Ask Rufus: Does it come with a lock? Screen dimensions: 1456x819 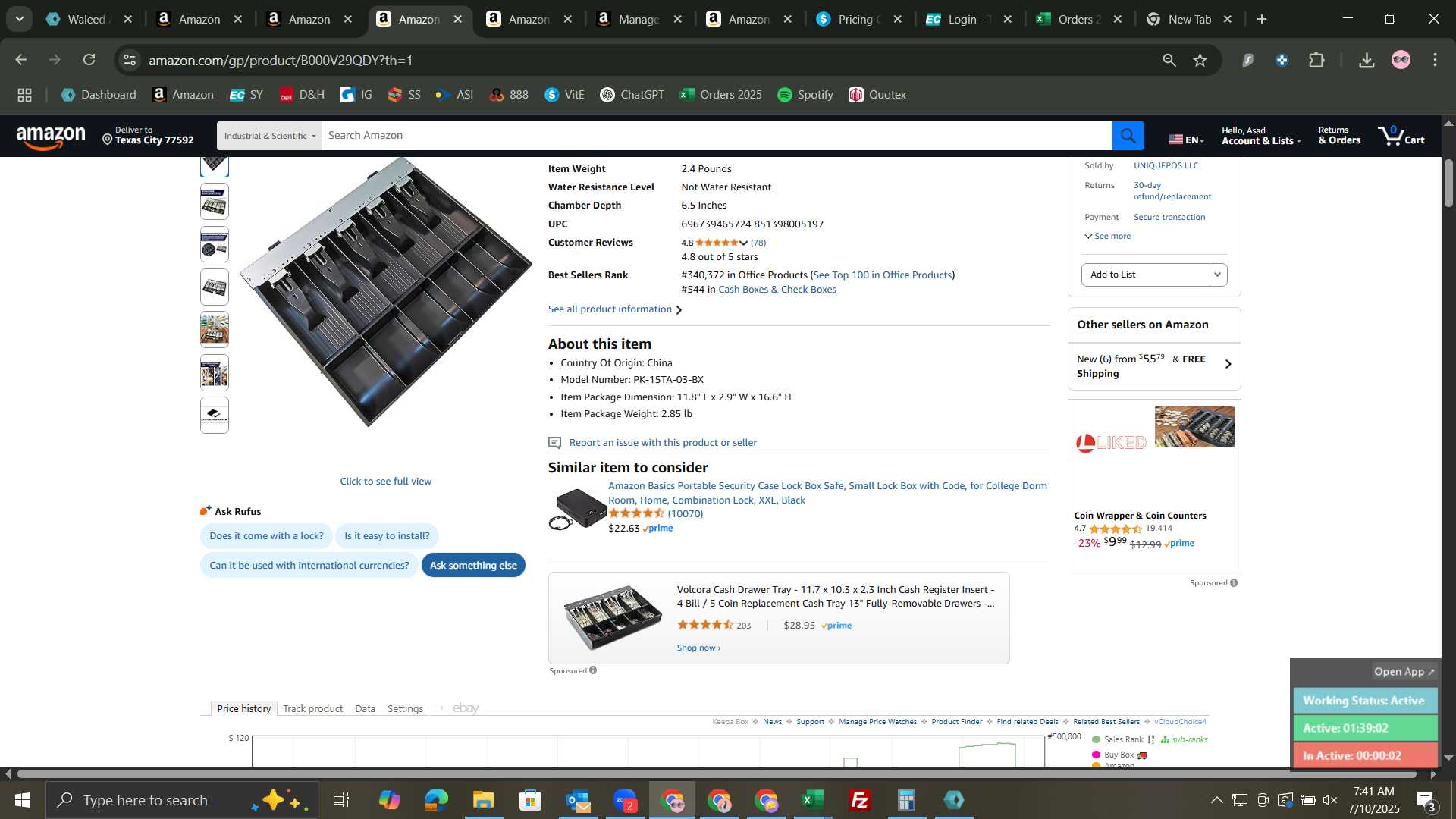(266, 536)
